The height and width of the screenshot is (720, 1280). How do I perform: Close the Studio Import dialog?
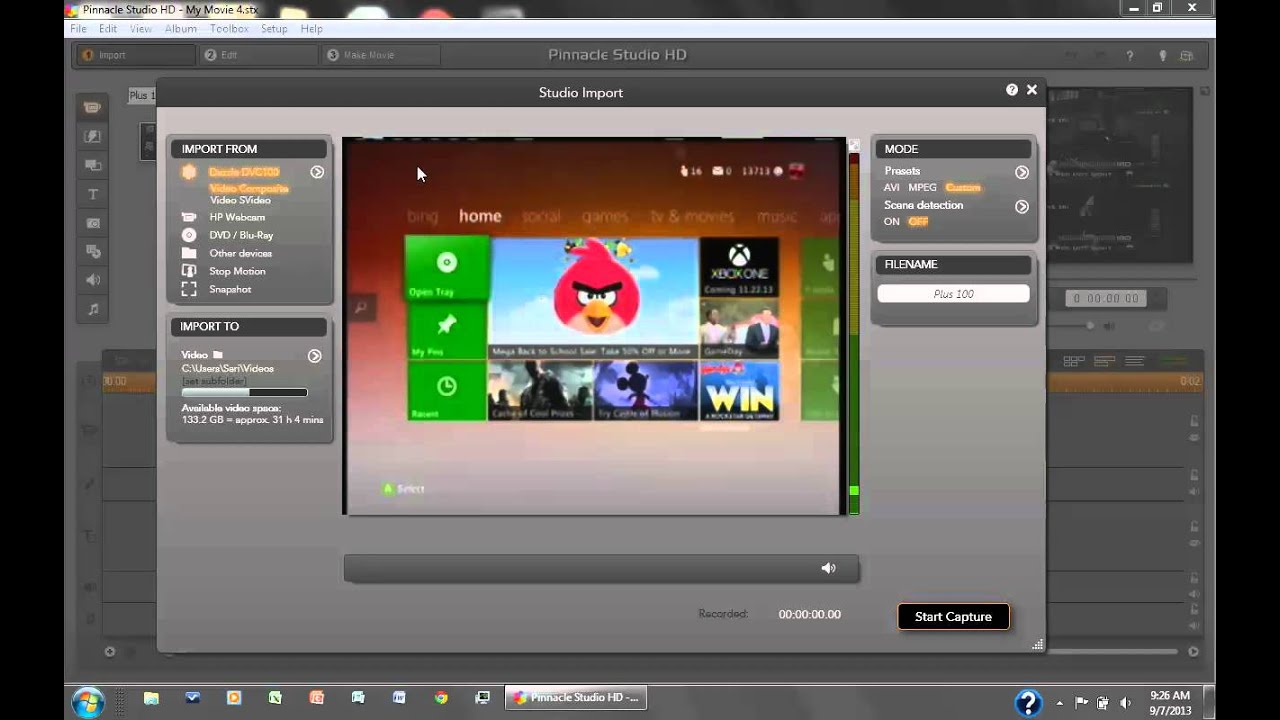point(1032,90)
